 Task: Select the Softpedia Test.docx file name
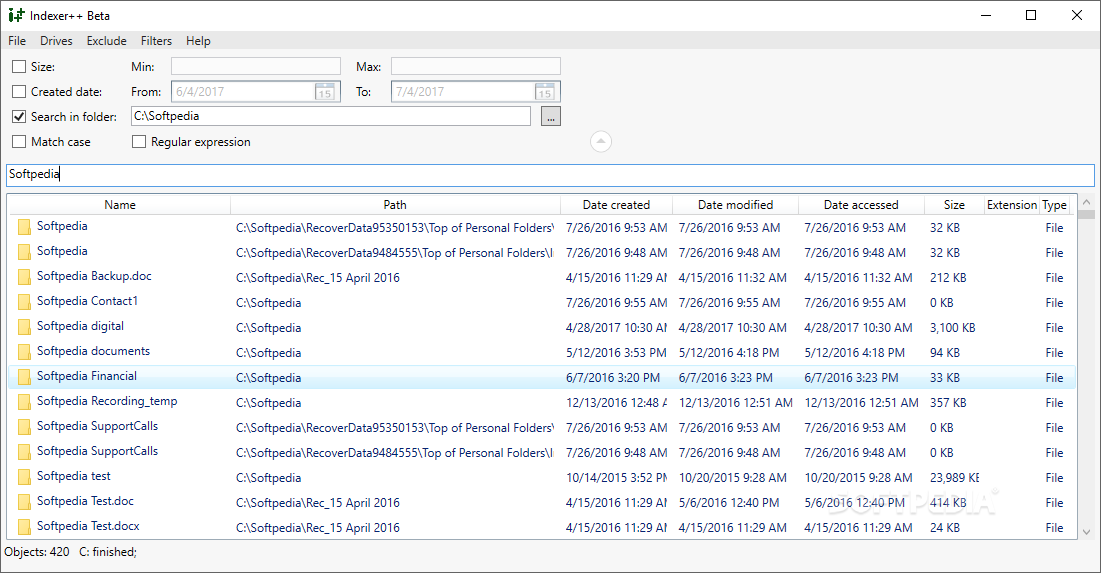click(x=88, y=525)
